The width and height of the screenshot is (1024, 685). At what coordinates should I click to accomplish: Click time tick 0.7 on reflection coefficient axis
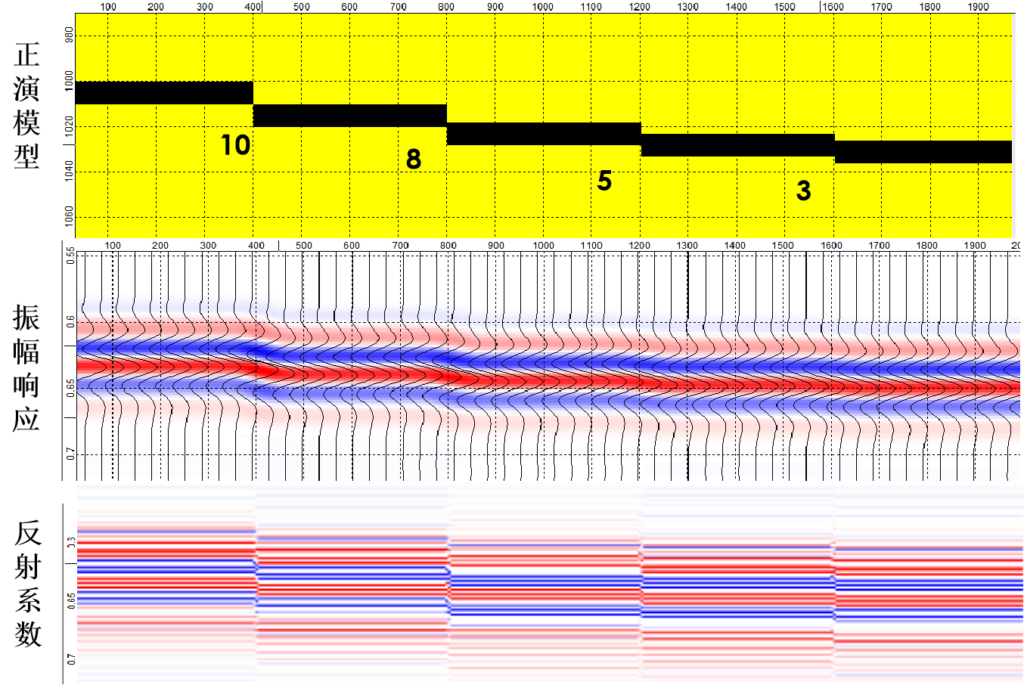72,659
